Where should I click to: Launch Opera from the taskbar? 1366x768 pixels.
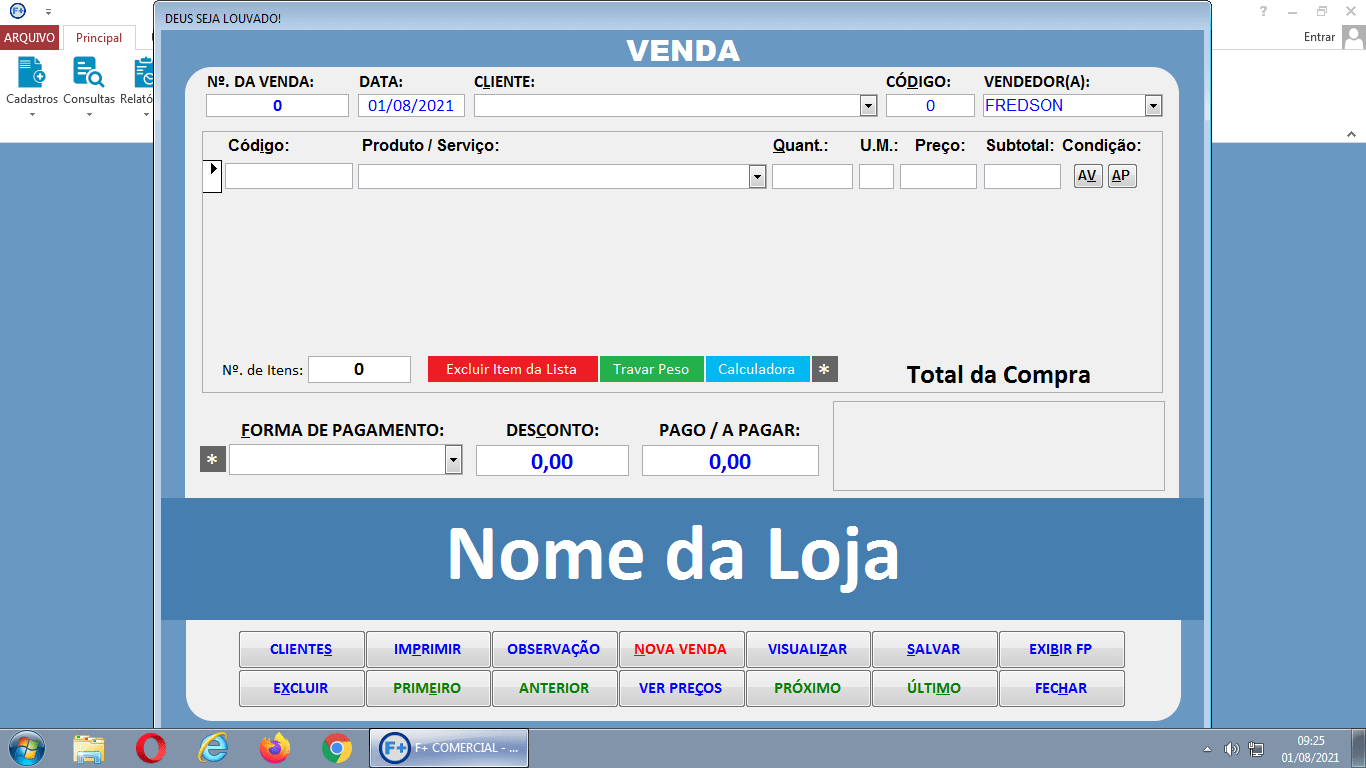(151, 747)
